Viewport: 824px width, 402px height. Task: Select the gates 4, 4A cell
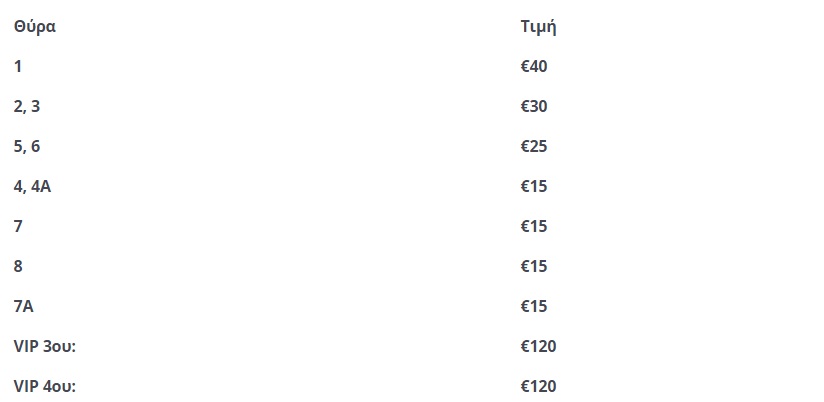coord(32,187)
